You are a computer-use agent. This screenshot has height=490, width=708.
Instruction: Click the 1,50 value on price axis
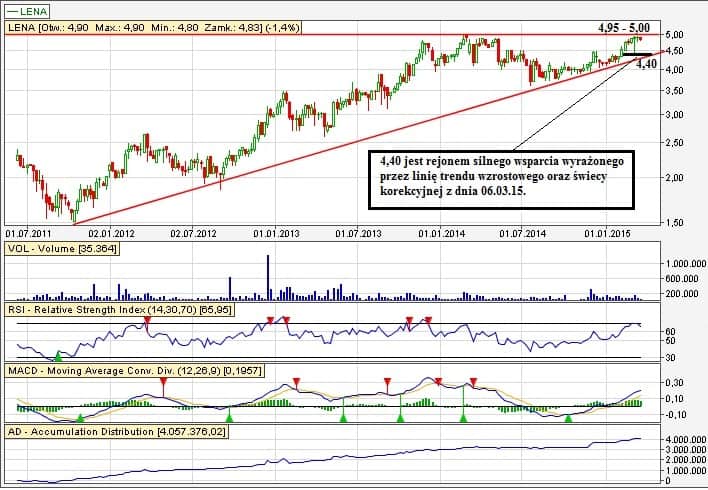click(x=675, y=223)
